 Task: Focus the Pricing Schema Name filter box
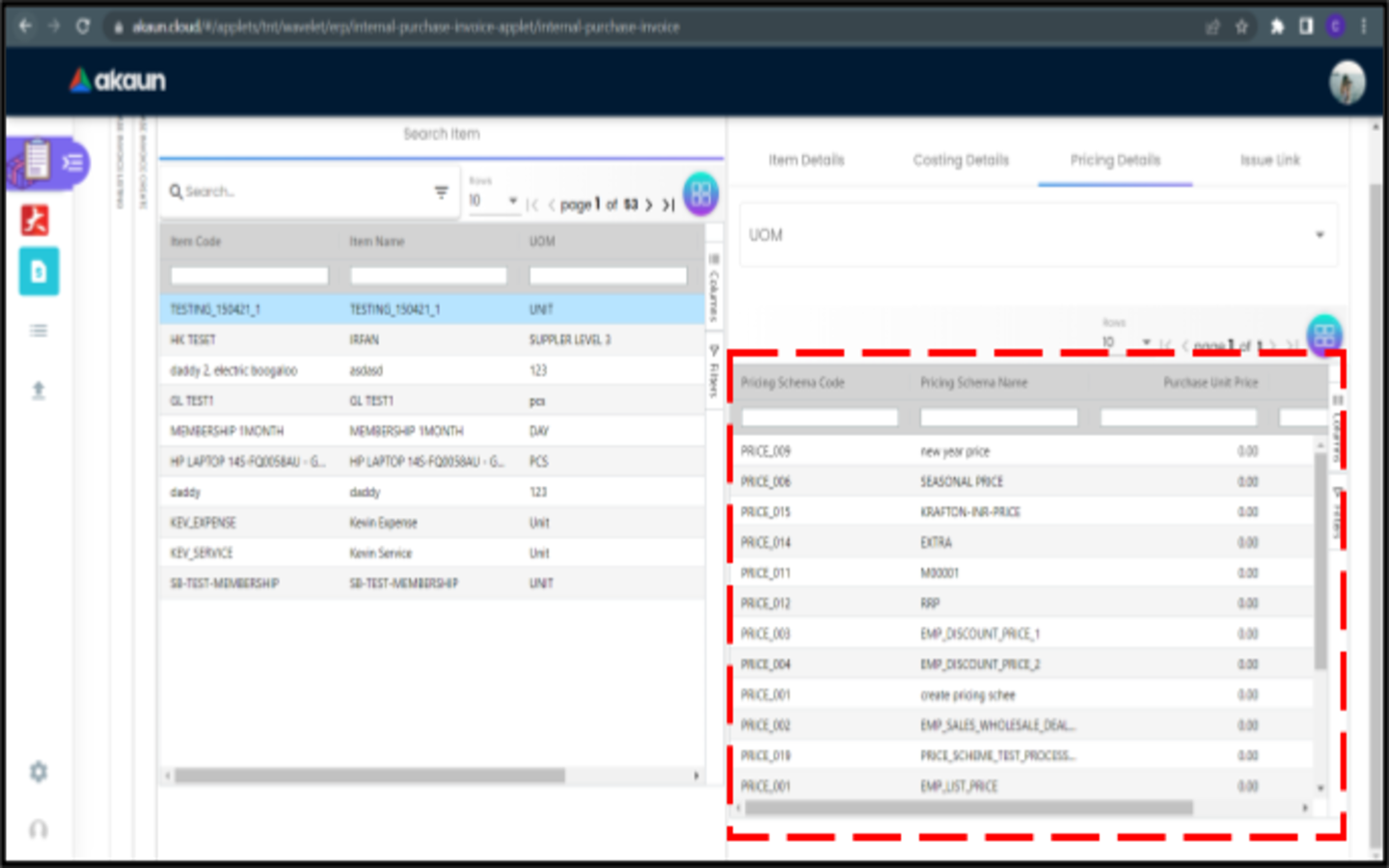pyautogui.click(x=999, y=418)
